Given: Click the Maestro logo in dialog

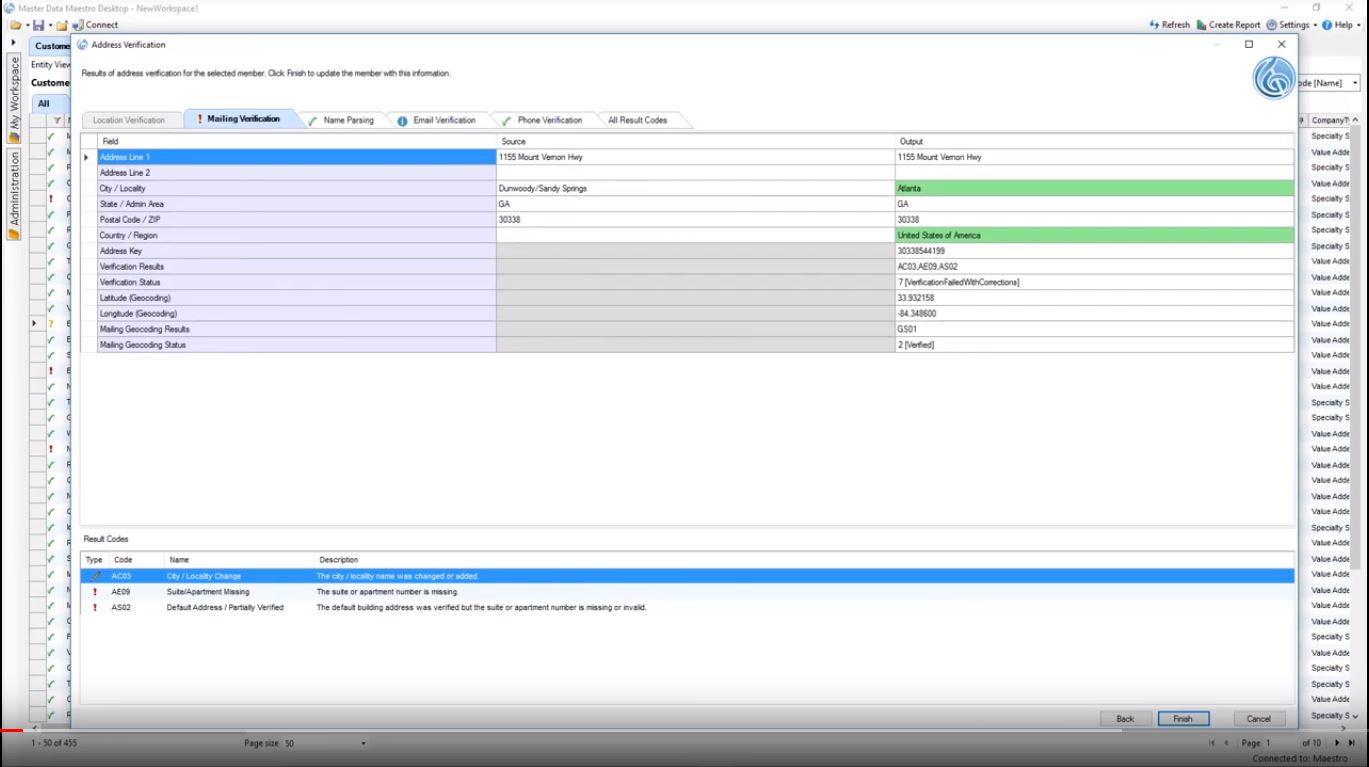Looking at the screenshot, I should coord(1274,78).
